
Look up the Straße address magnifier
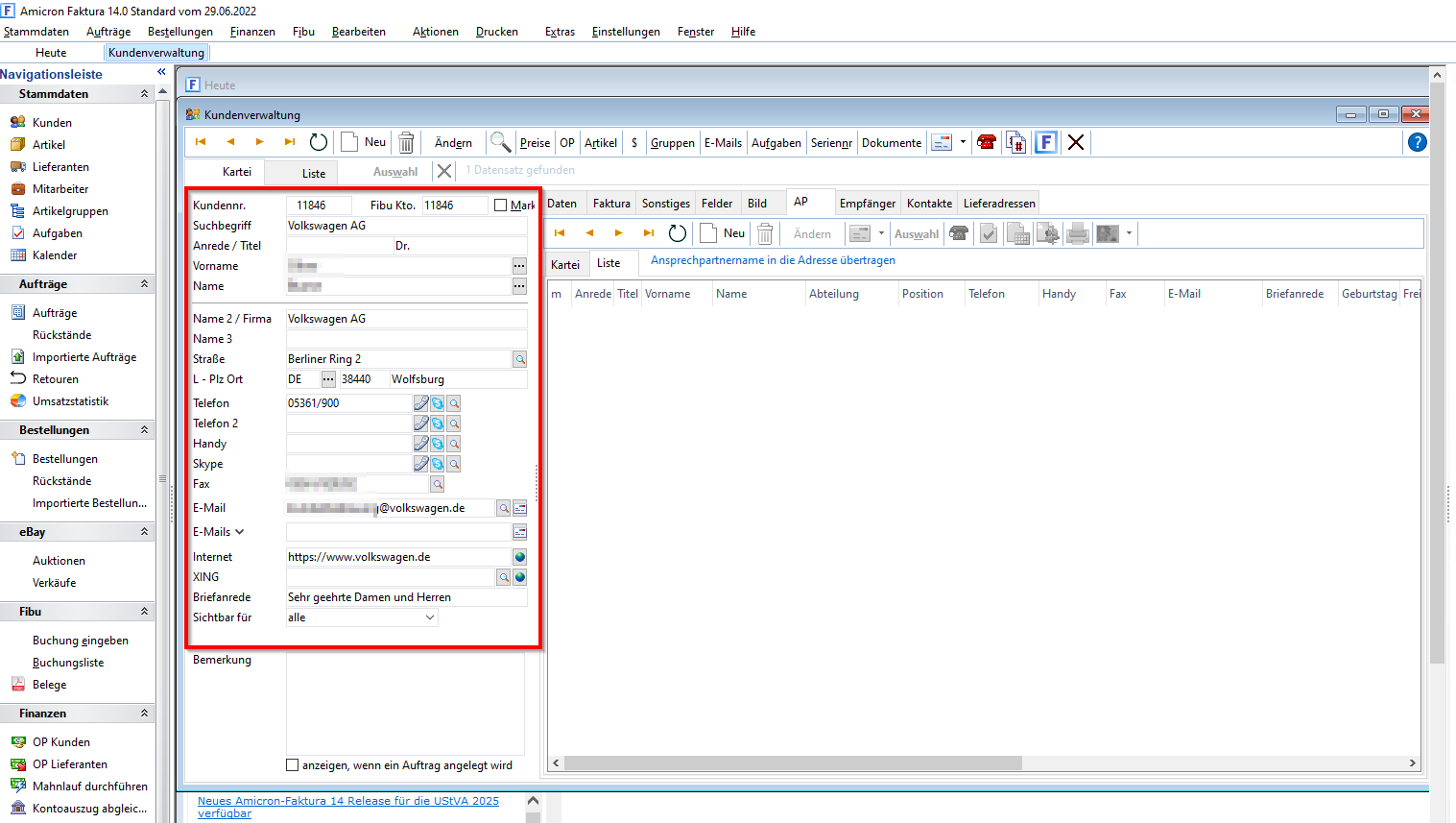pos(519,359)
